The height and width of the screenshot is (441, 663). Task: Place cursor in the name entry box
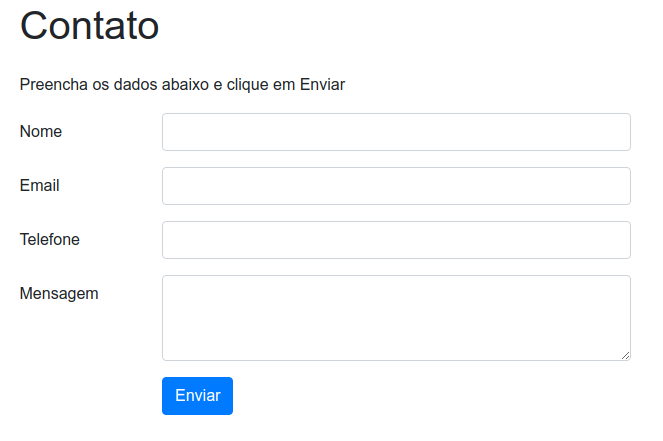pyautogui.click(x=396, y=132)
